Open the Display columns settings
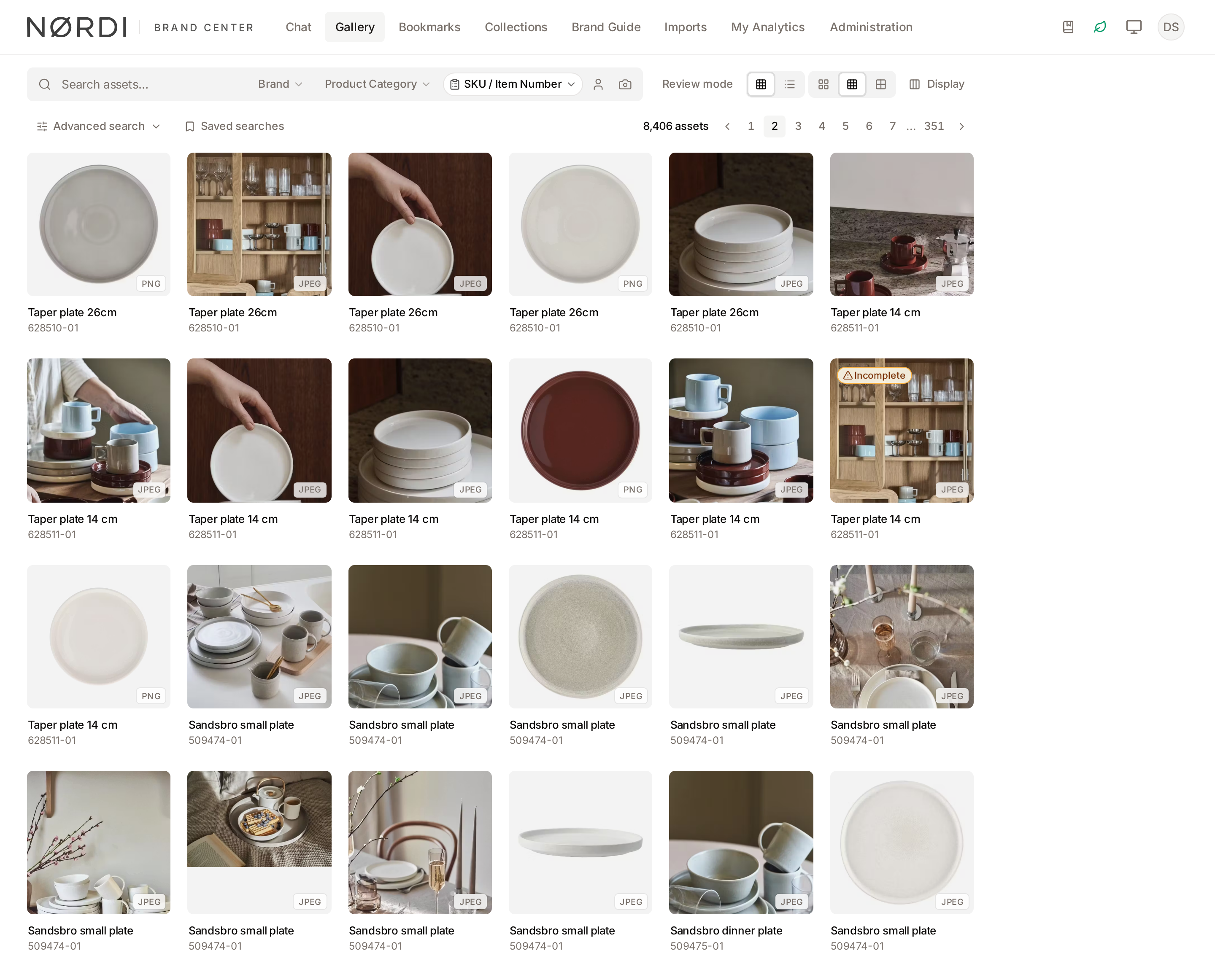This screenshot has width=1215, height=980. [937, 85]
